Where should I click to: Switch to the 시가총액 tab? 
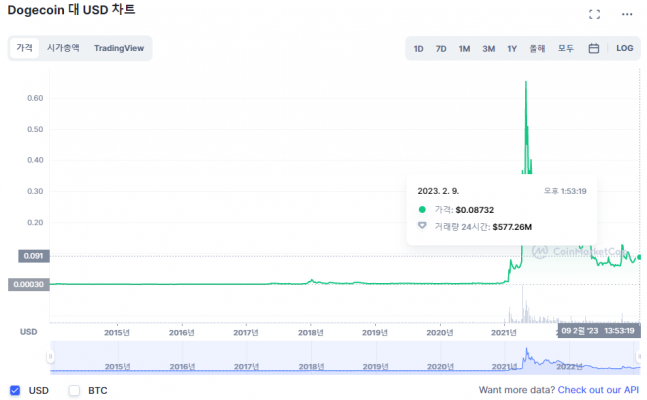tap(63, 48)
